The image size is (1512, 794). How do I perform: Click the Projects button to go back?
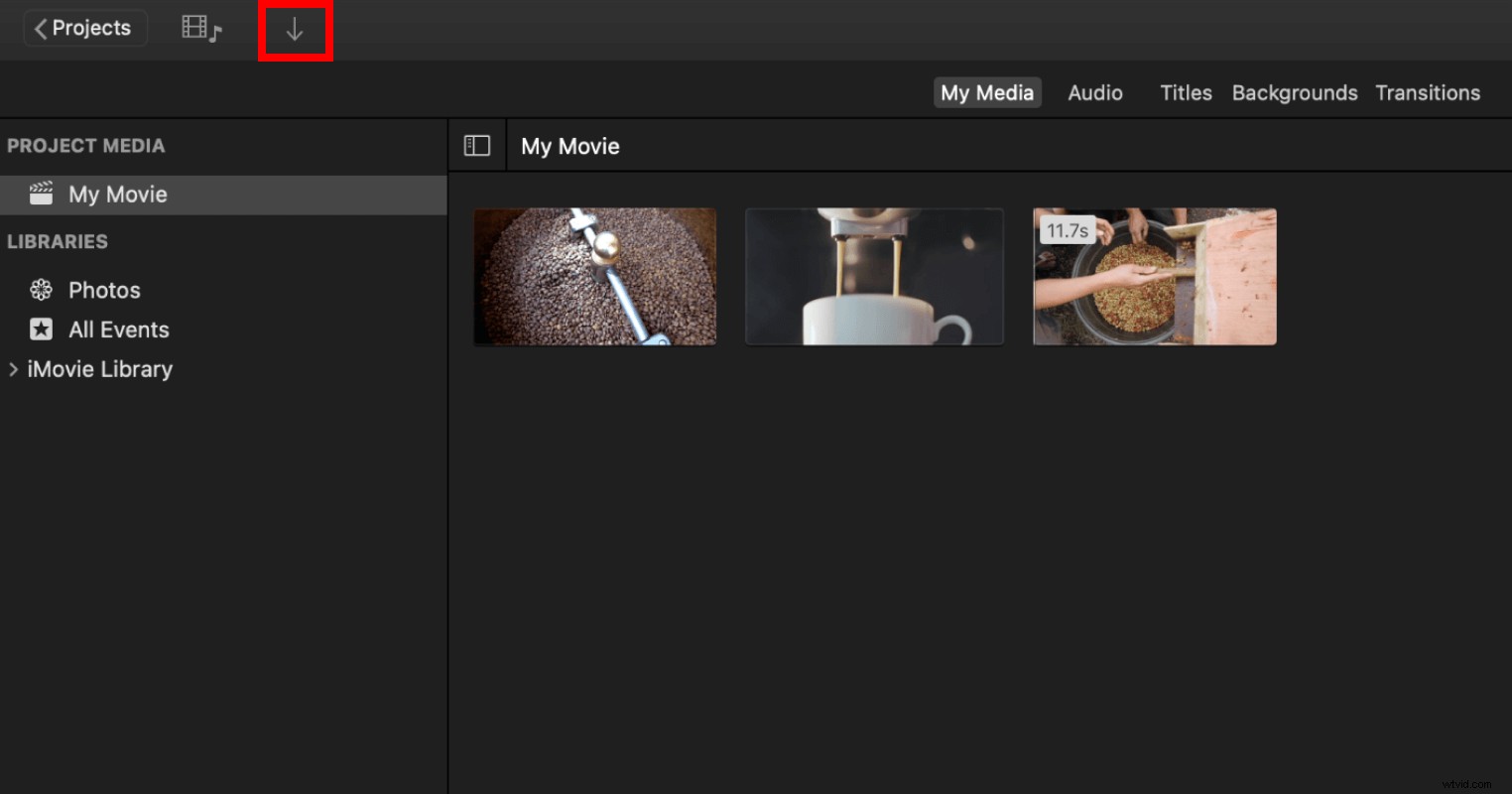pyautogui.click(x=84, y=28)
